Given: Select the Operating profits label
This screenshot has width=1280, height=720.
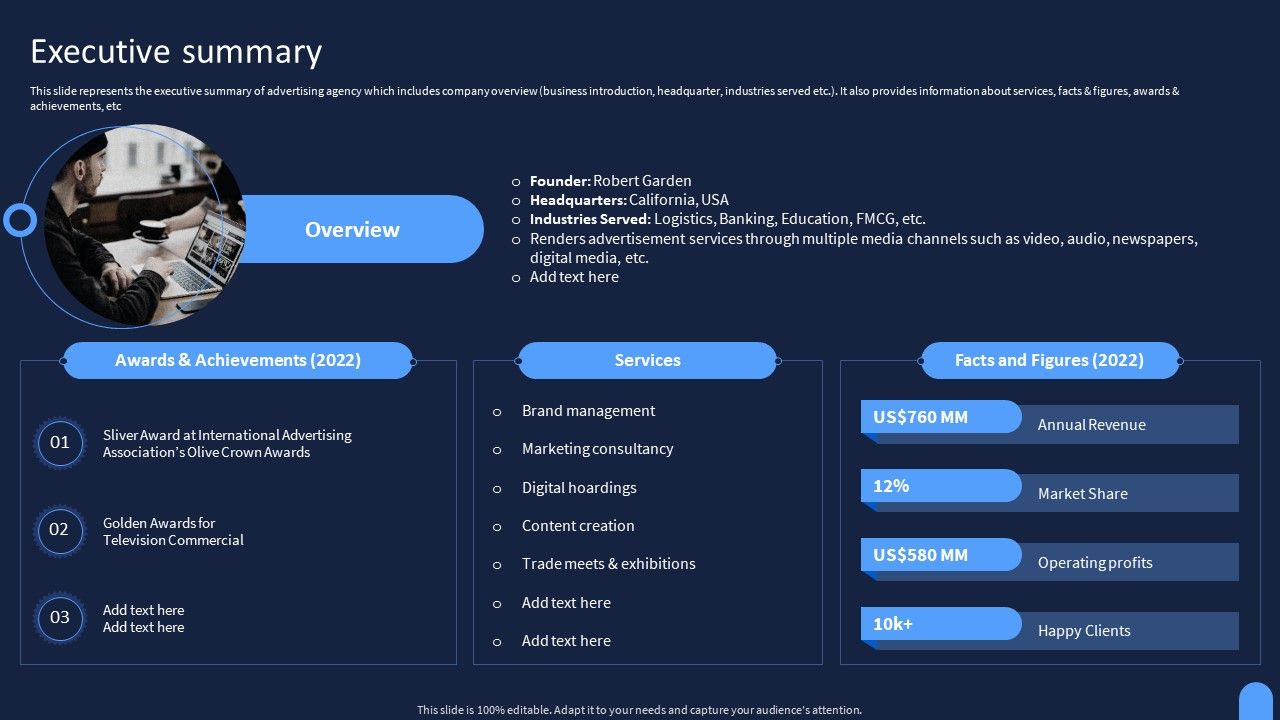Looking at the screenshot, I should click(x=1095, y=563).
